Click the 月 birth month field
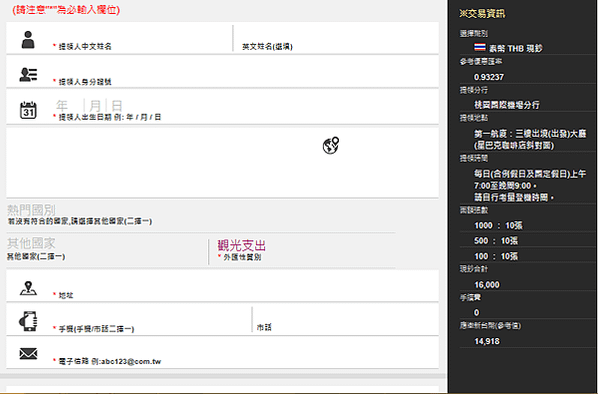The width and height of the screenshot is (598, 394). (x=95, y=105)
